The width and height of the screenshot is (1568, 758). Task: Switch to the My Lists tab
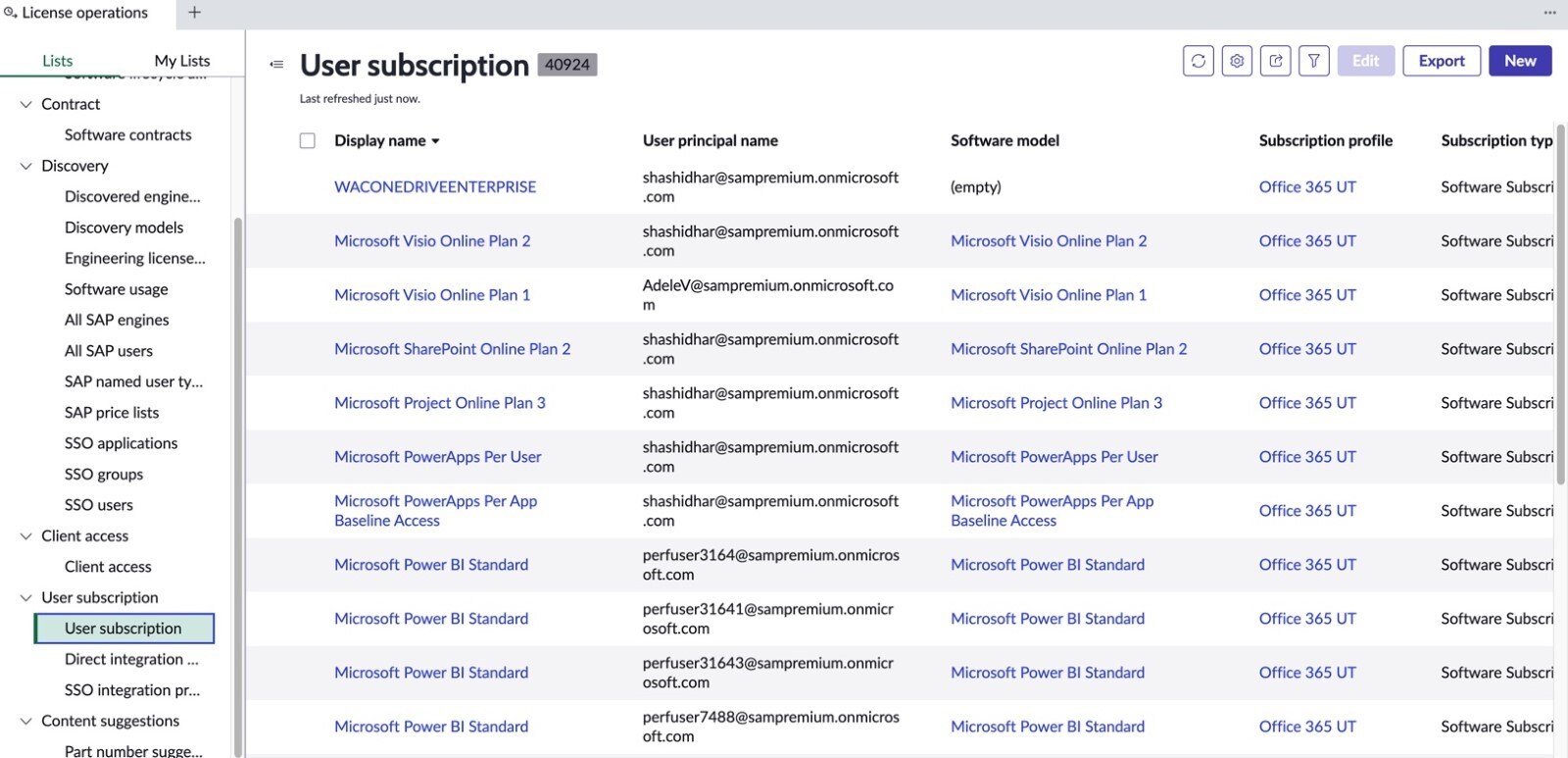182,61
